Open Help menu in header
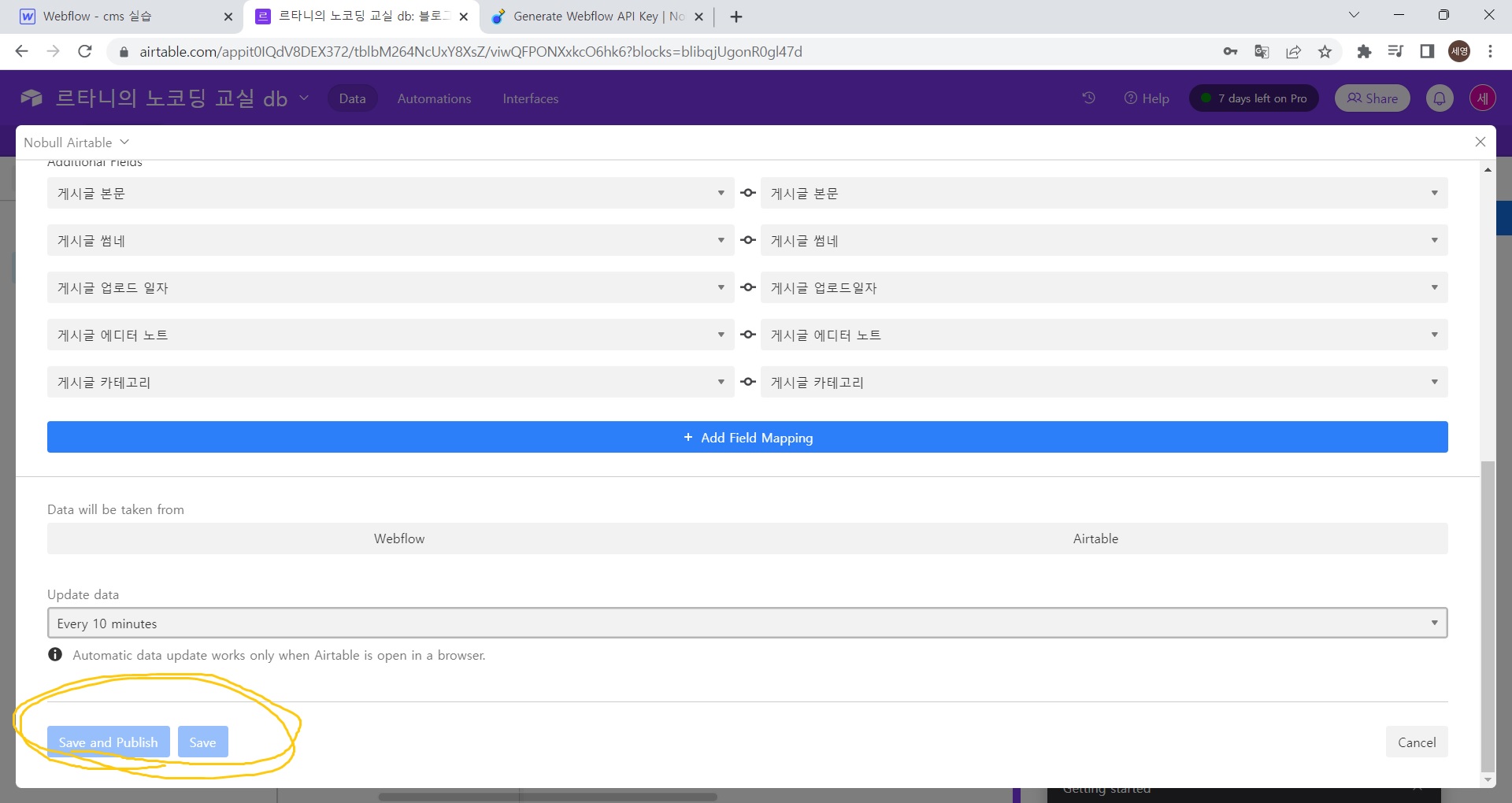 pyautogui.click(x=1147, y=98)
